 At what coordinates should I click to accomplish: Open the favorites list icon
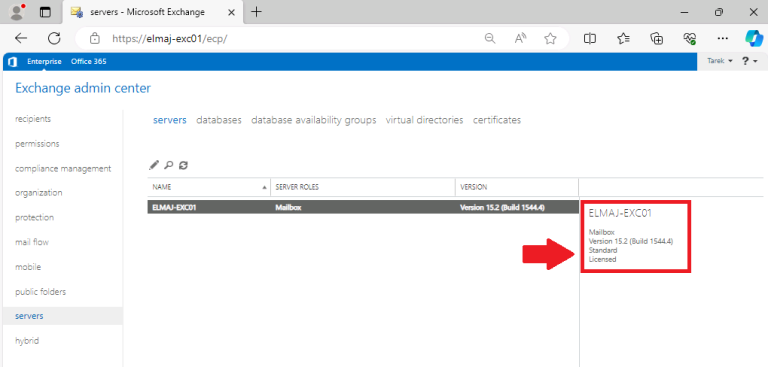tap(623, 39)
